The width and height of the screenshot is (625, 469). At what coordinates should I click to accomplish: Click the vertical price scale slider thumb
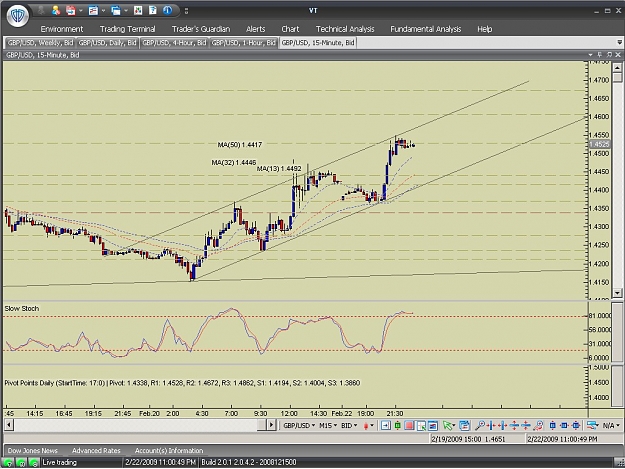tap(617, 77)
